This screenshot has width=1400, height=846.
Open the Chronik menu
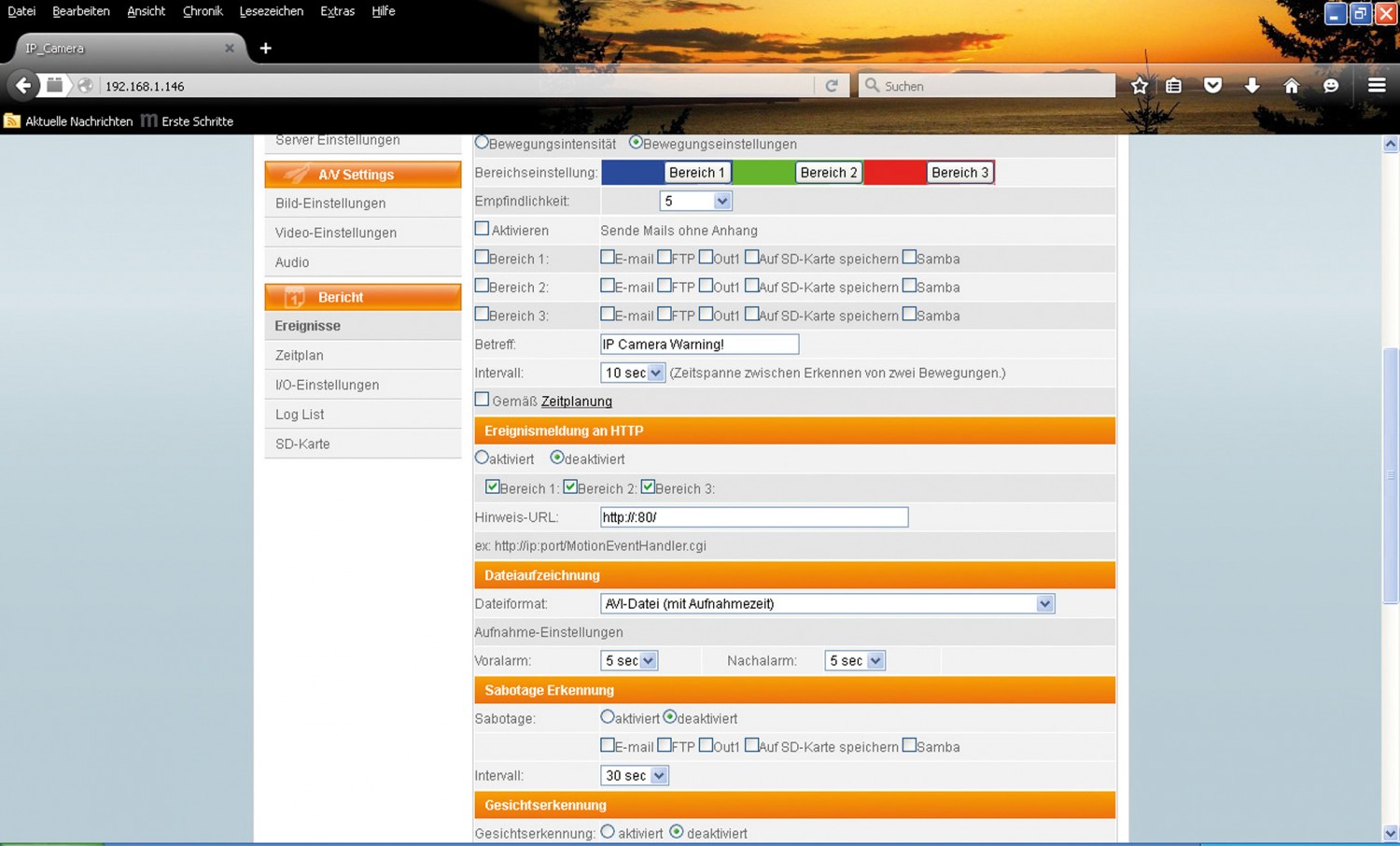pyautogui.click(x=203, y=11)
